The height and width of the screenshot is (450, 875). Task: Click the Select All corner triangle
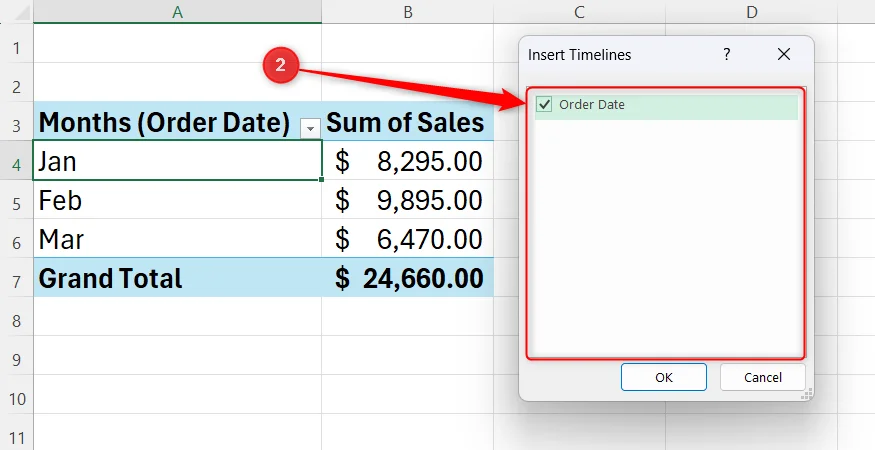coord(22,13)
